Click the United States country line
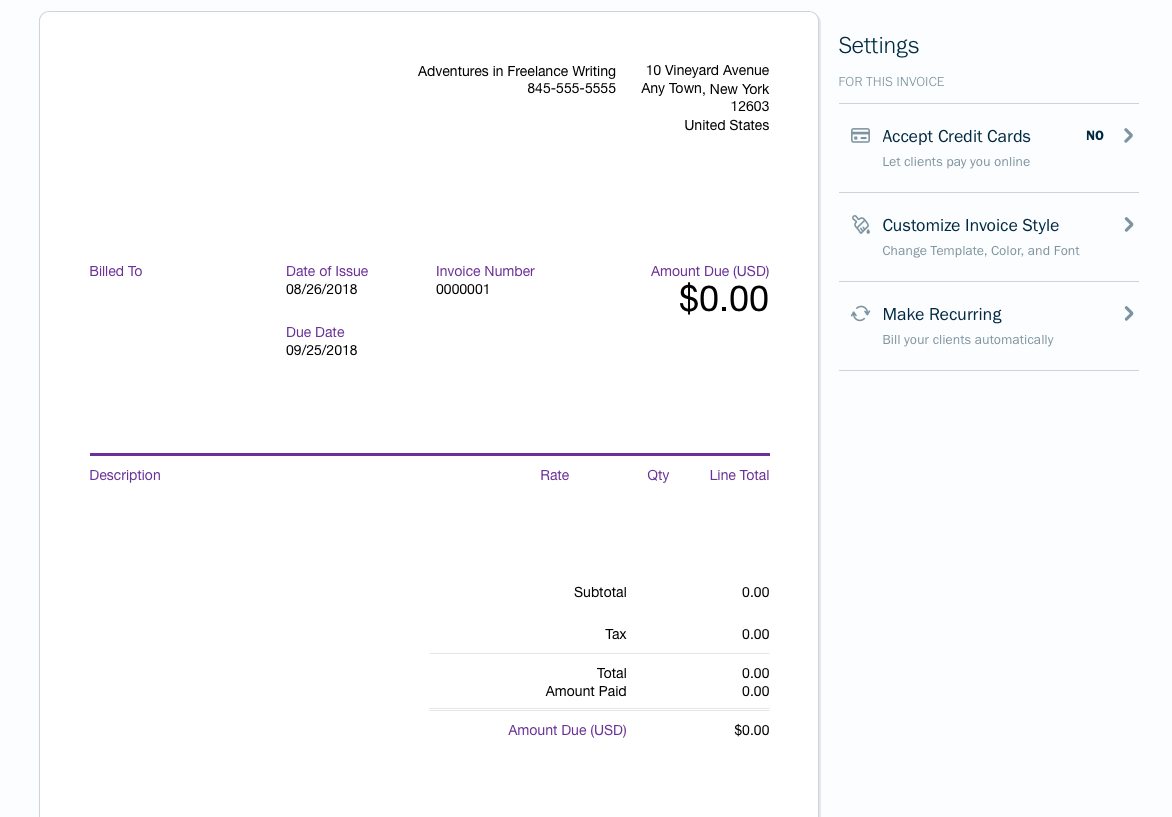Screen dimensions: 1172x817 (x=727, y=125)
